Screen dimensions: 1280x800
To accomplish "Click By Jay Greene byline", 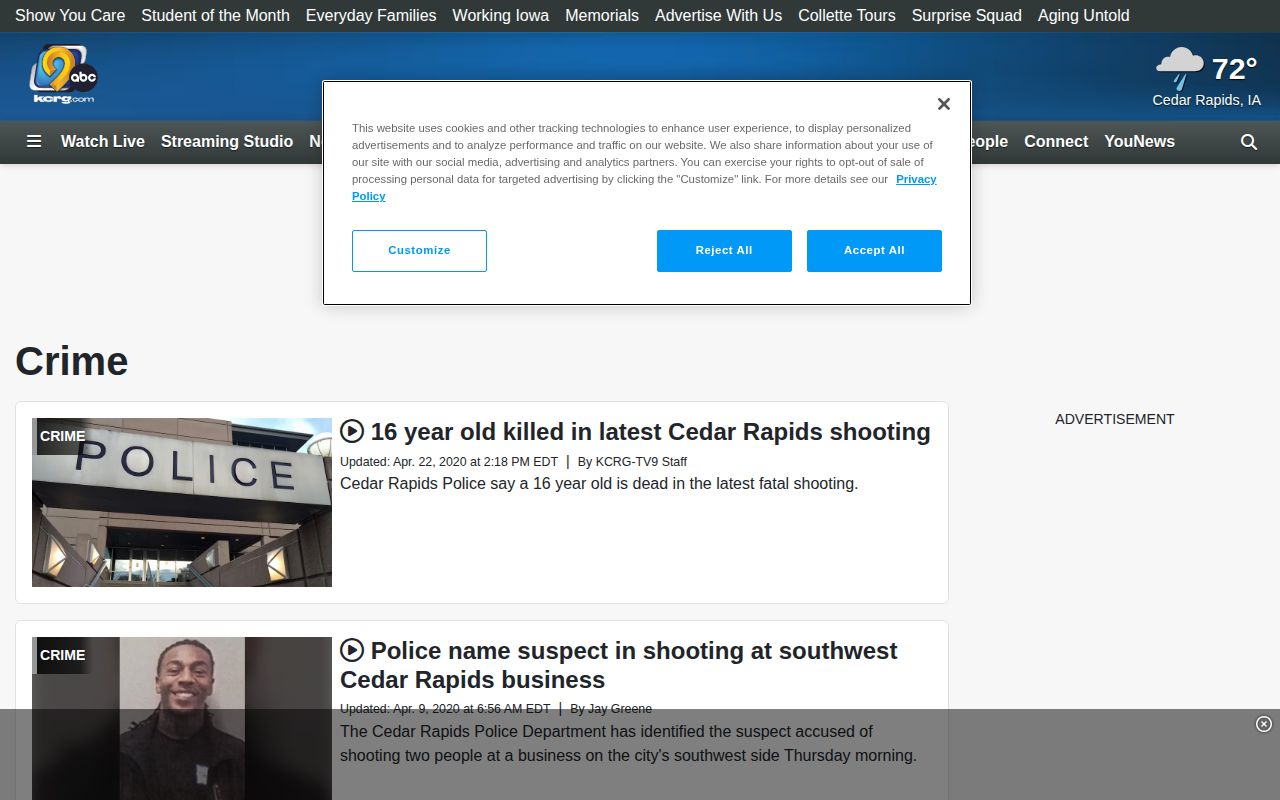I will [x=611, y=708].
